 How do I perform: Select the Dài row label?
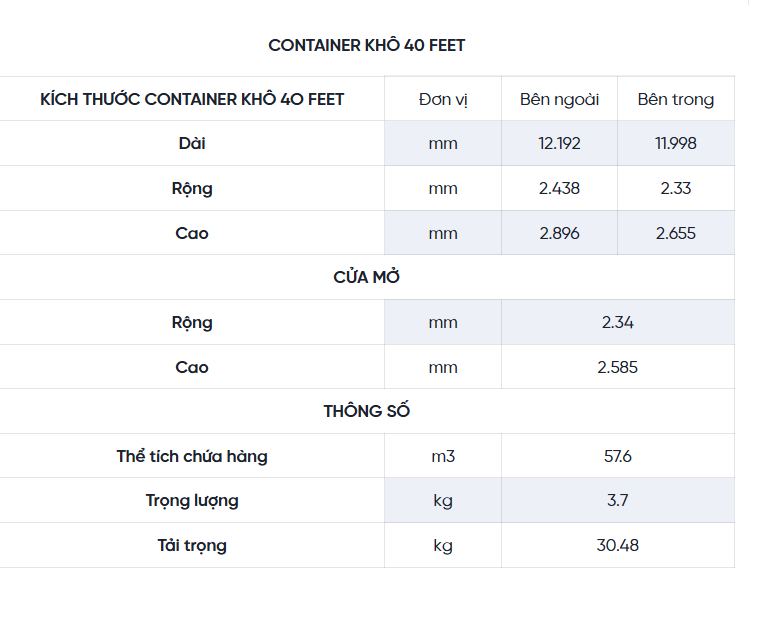[192, 143]
